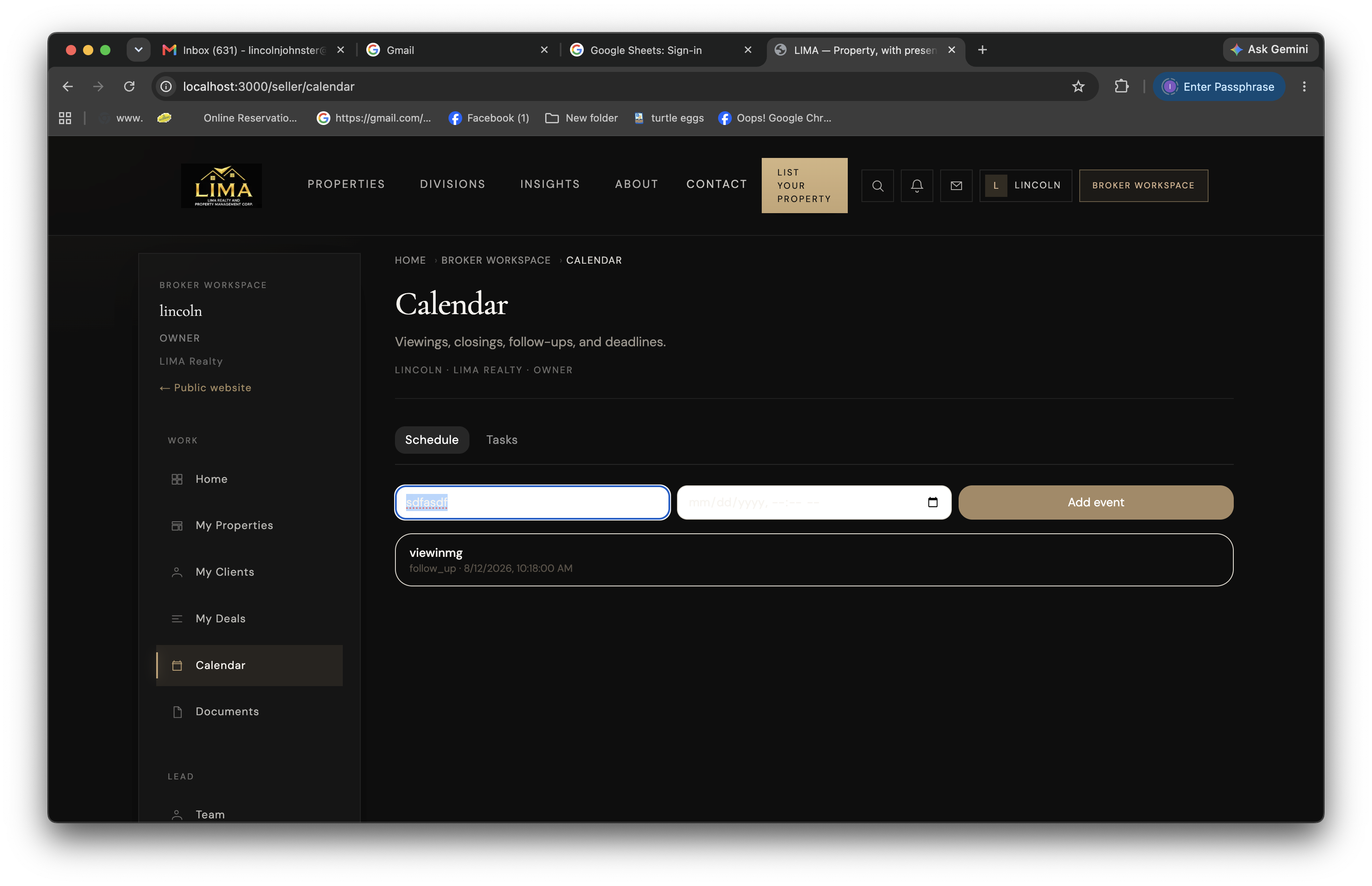
Task: Click the Documents file icon in sidebar
Action: pyautogui.click(x=177, y=712)
